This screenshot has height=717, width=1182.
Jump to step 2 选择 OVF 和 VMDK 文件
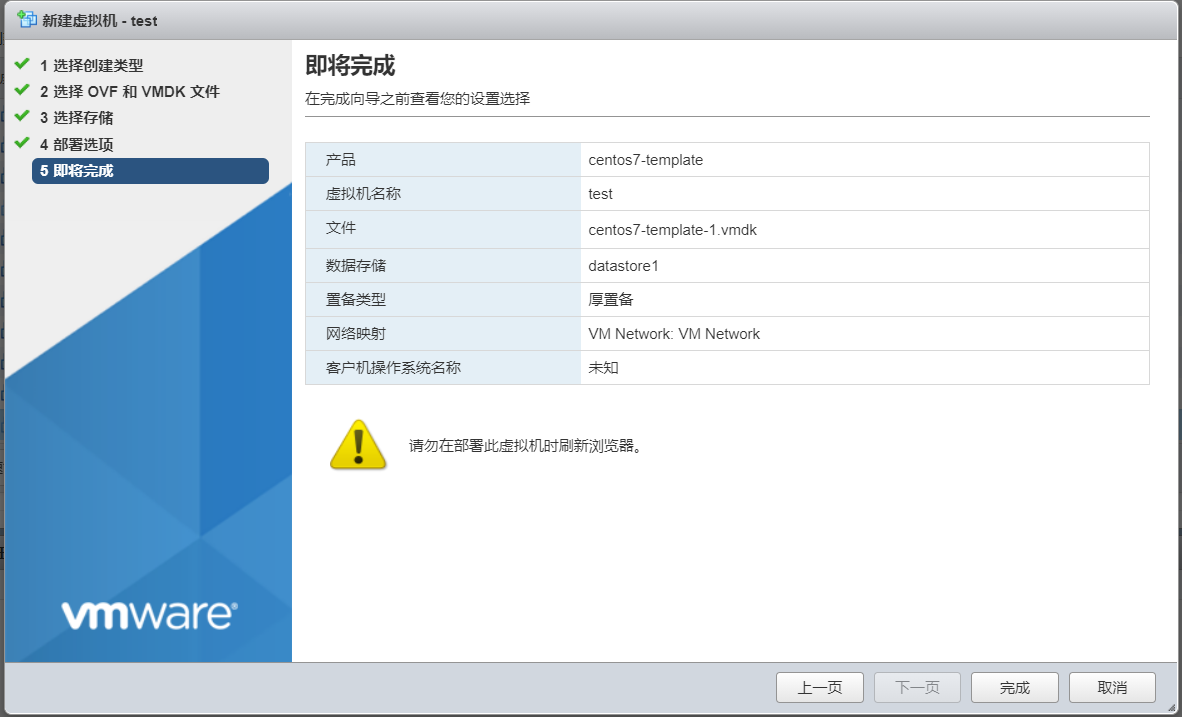(x=129, y=92)
